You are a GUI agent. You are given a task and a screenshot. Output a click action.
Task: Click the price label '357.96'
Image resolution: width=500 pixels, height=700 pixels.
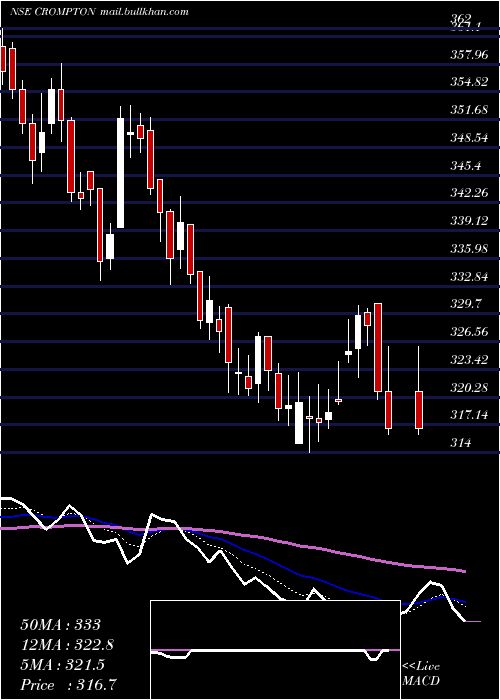(x=470, y=55)
